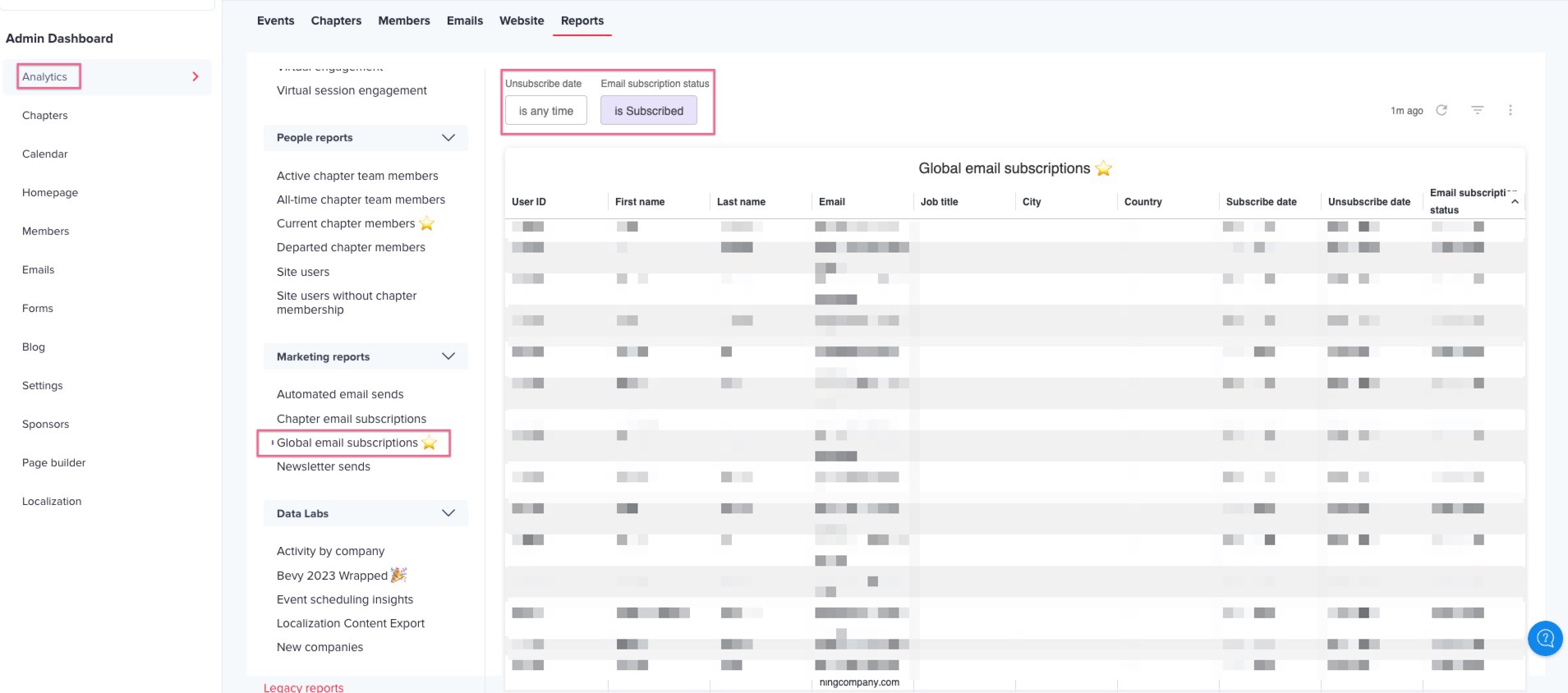Open the filter lines icon
The width and height of the screenshot is (1568, 693).
coord(1477,110)
